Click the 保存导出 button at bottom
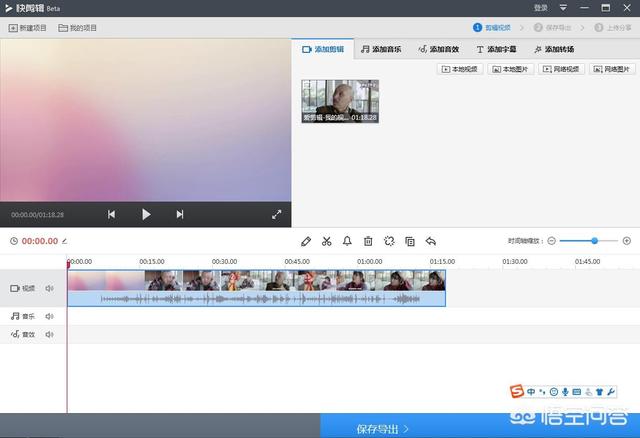Screen dimensions: 640x438 point(382,428)
